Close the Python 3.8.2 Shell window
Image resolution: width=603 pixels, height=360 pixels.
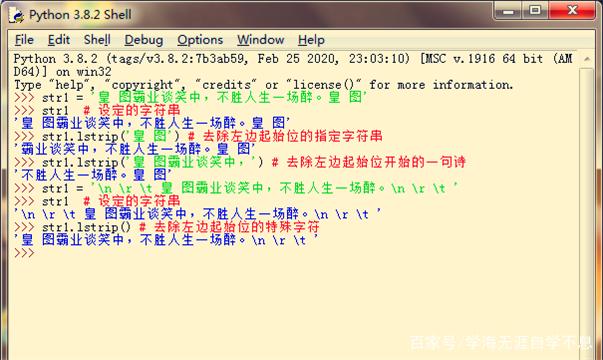[x=572, y=11]
